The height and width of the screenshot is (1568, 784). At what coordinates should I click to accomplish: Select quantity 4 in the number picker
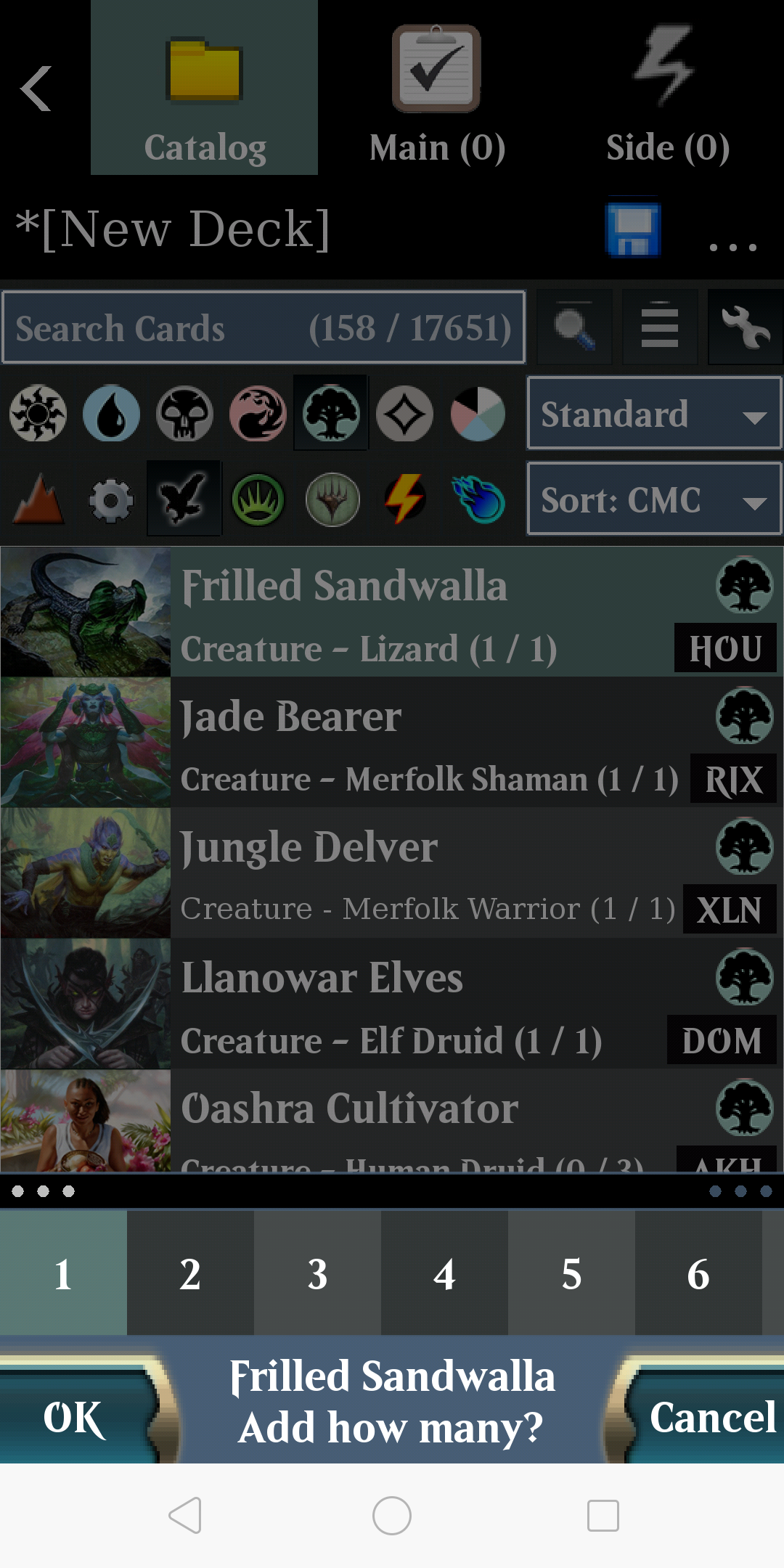(444, 1274)
